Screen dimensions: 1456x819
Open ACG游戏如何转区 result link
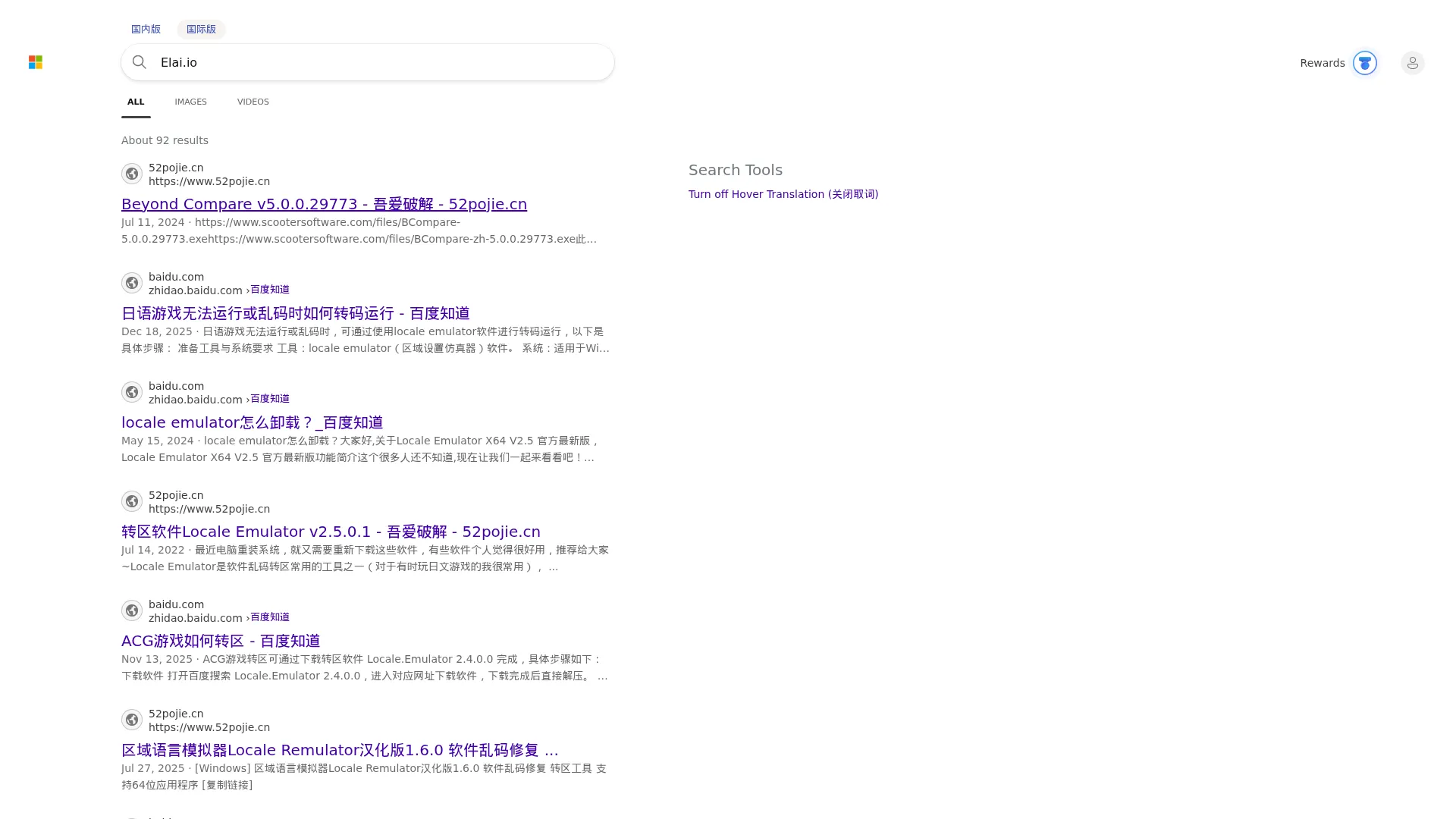221,641
